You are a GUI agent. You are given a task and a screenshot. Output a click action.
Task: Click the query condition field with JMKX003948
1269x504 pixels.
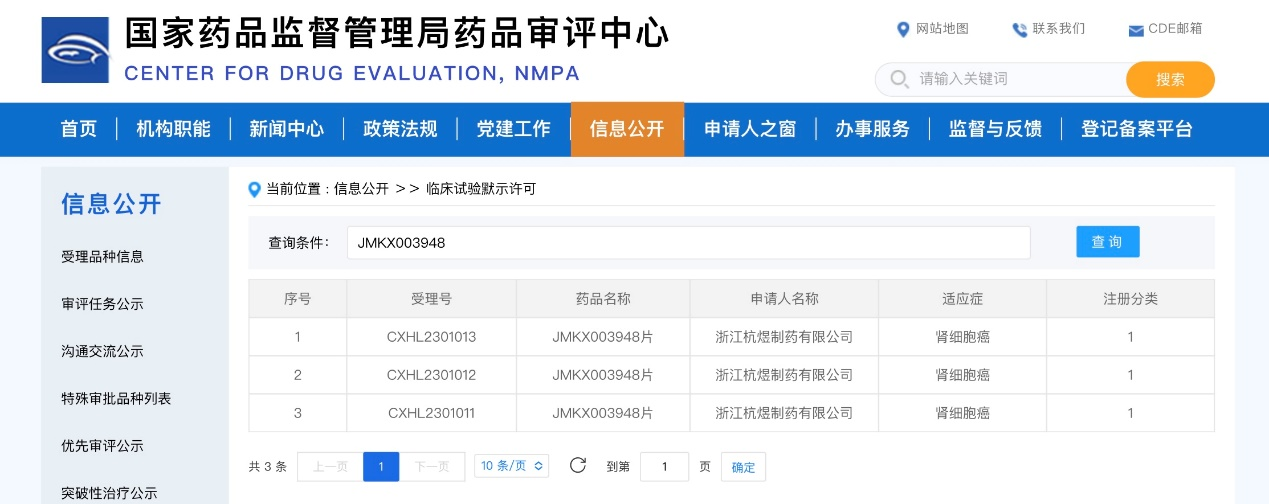coord(688,242)
